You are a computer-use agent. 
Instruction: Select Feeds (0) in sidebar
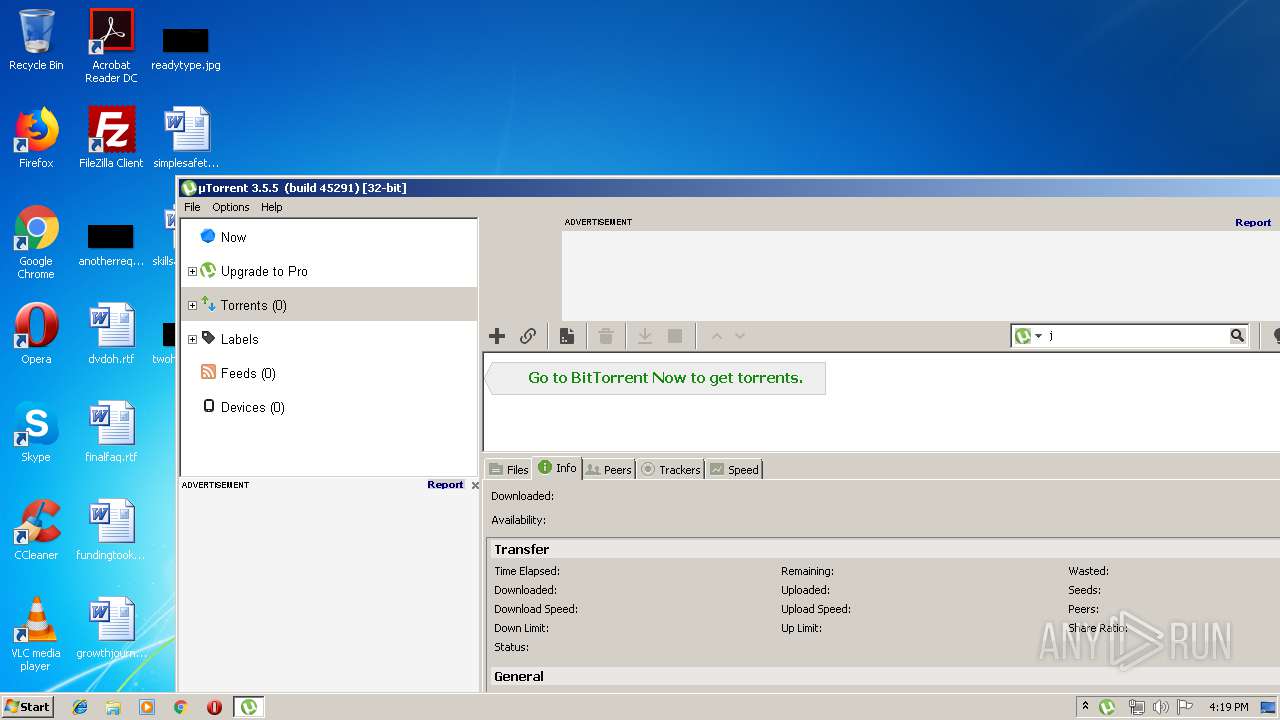248,373
